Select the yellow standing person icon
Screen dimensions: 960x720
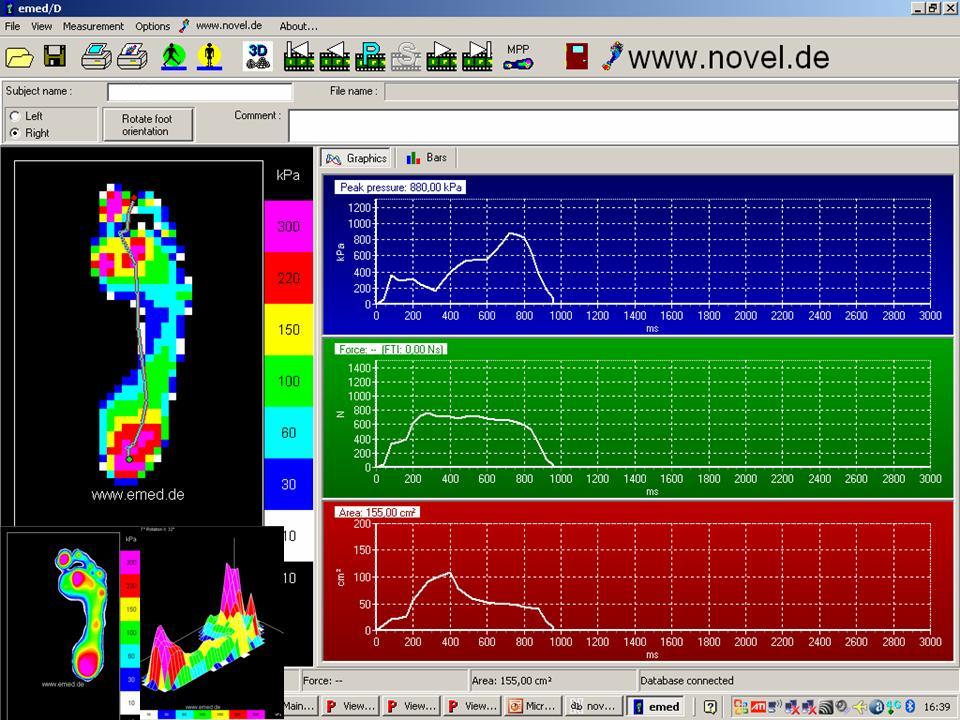tap(209, 56)
